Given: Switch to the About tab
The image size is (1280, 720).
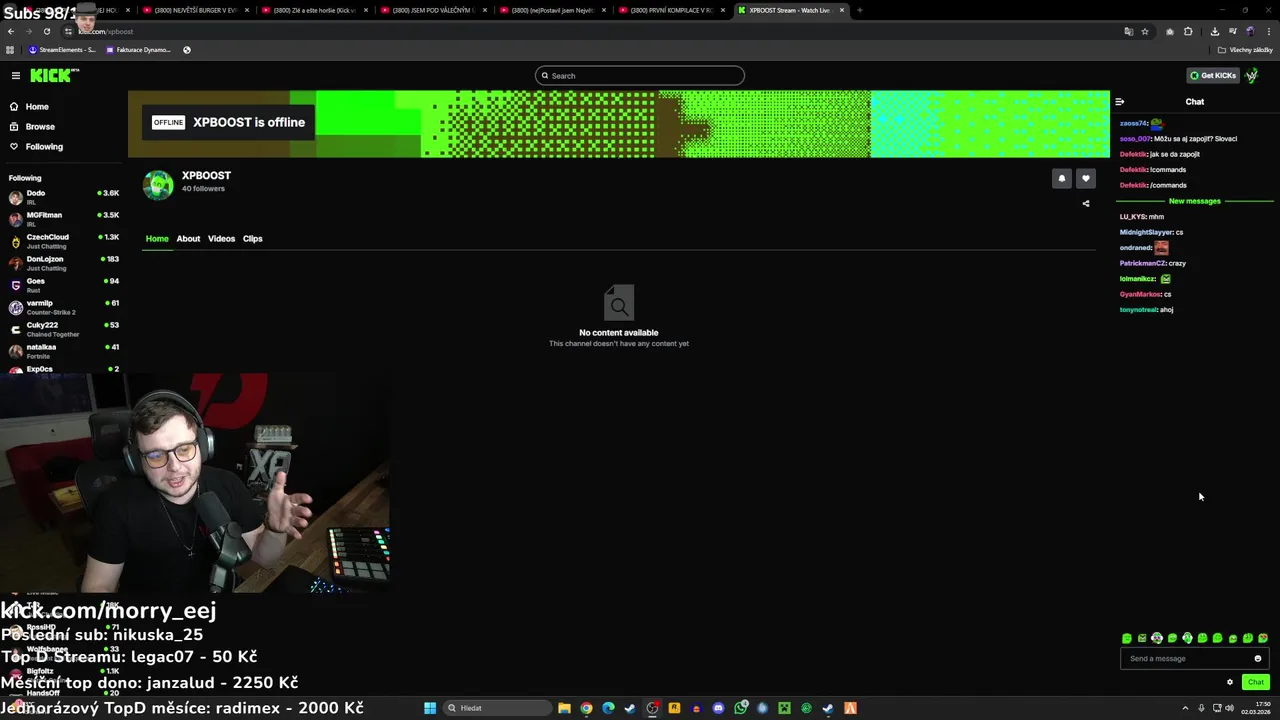Looking at the screenshot, I should coord(188,238).
